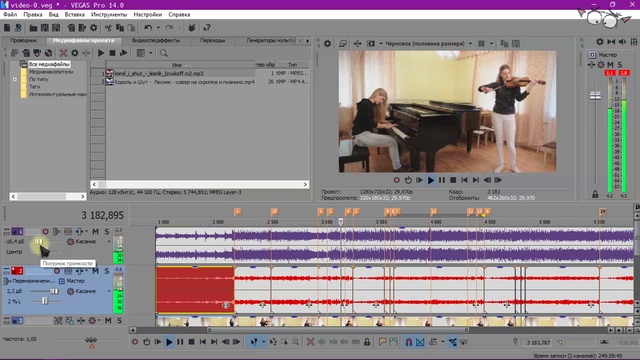640x360 pixels.
Task: Open Undo history dropdown arrow
Action: (158, 28)
